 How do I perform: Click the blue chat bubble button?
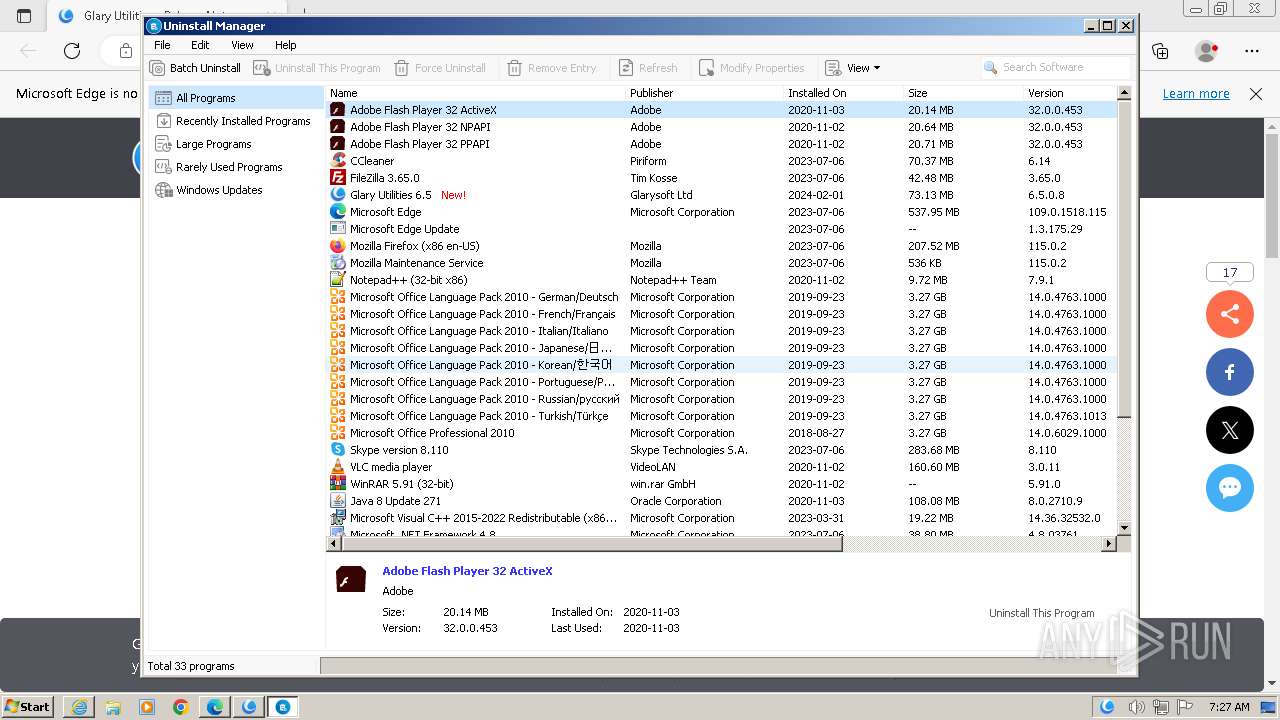1230,488
